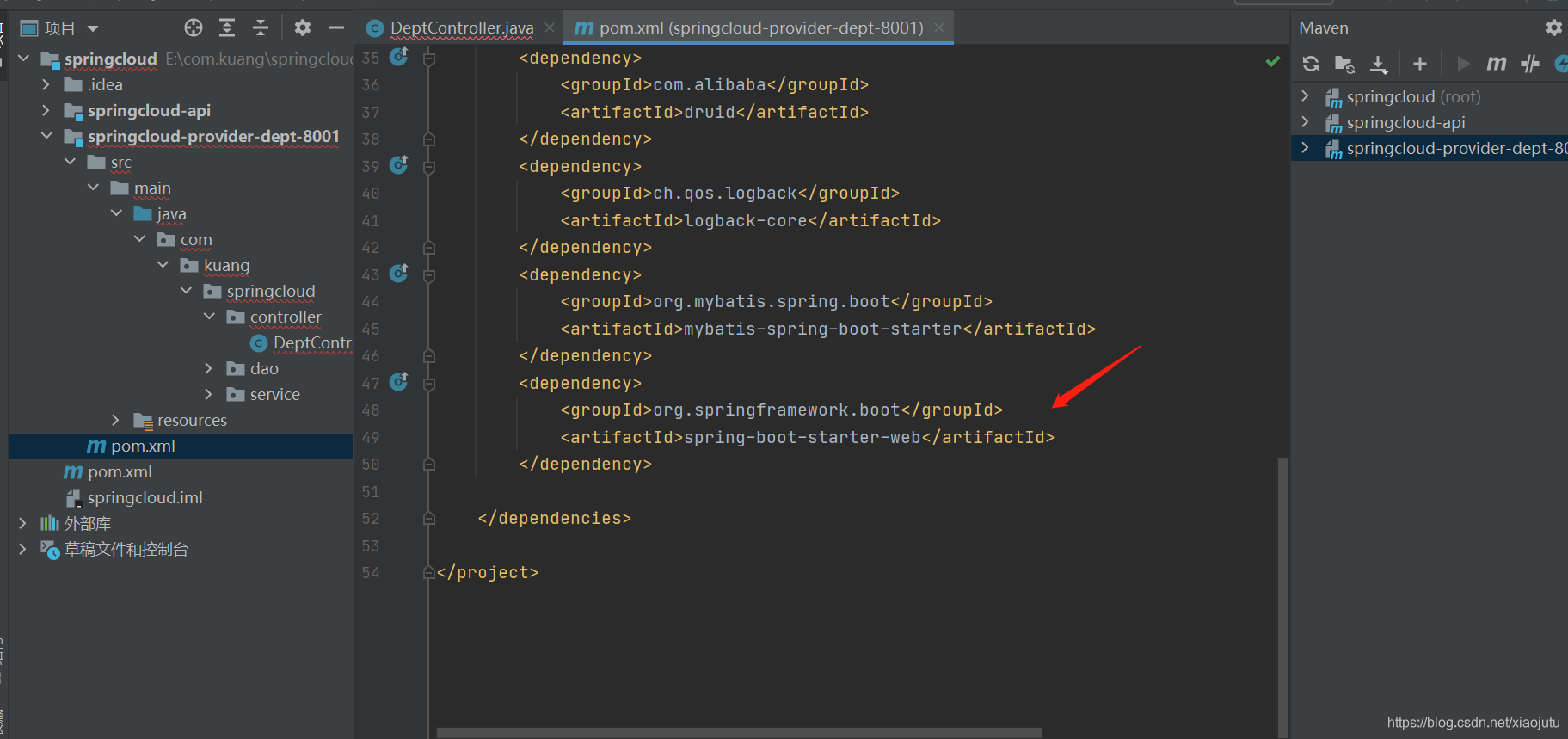Fold the dependency block at line 43
Viewport: 1568px width, 739px height.
point(429,275)
